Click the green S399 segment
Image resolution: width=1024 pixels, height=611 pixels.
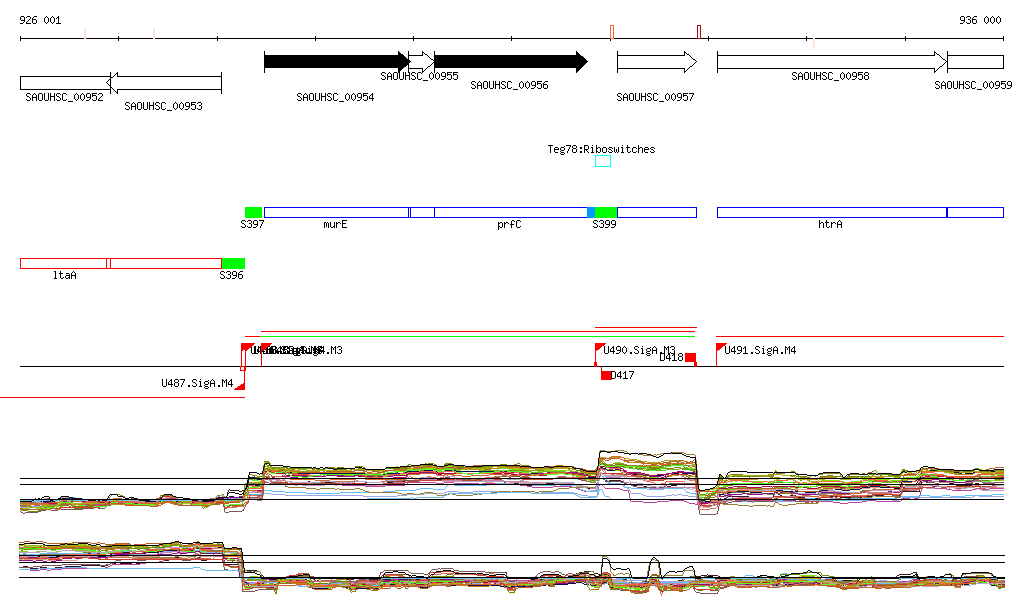pos(605,212)
